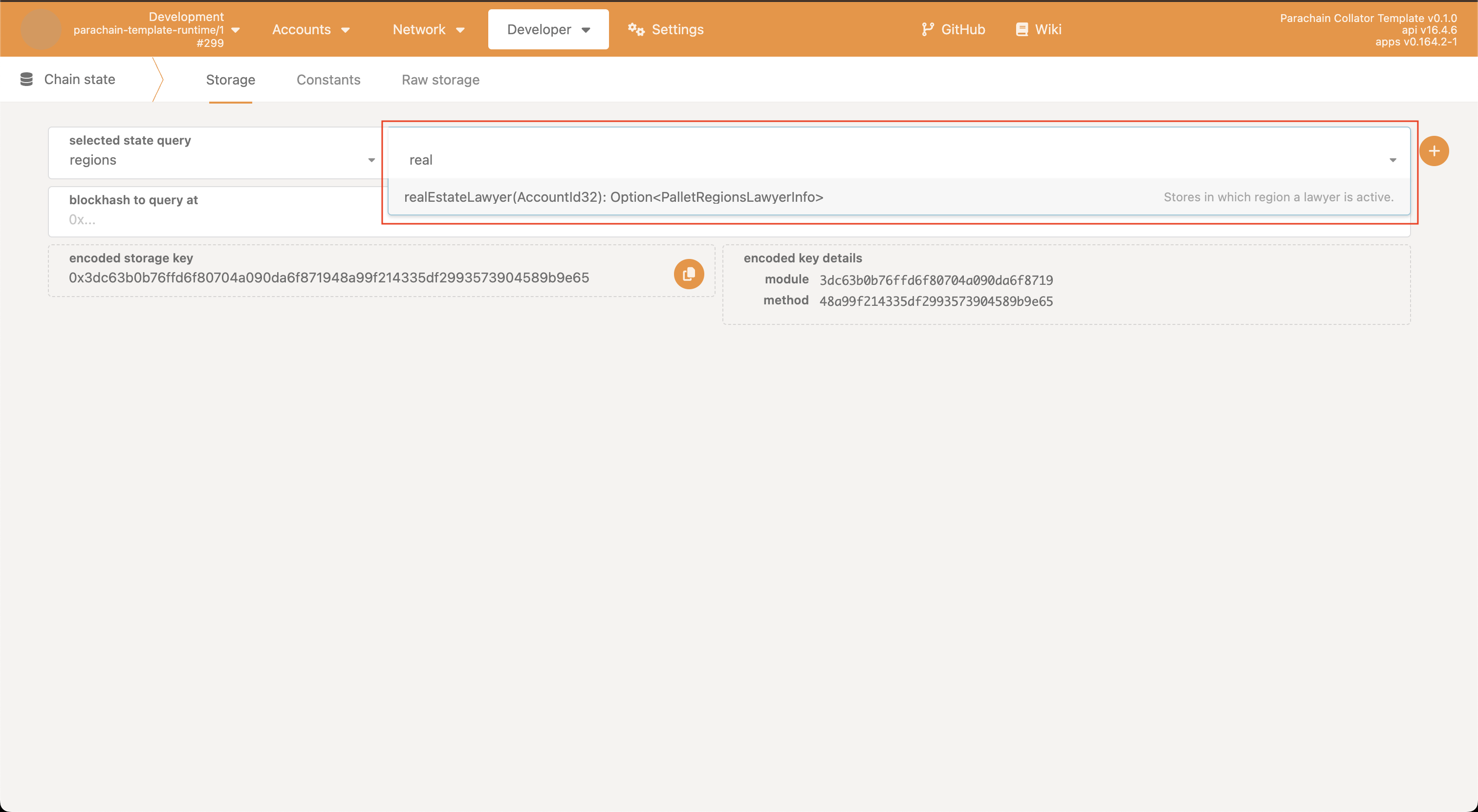Image resolution: width=1478 pixels, height=812 pixels.
Task: Select the Storage tab
Action: click(230, 80)
